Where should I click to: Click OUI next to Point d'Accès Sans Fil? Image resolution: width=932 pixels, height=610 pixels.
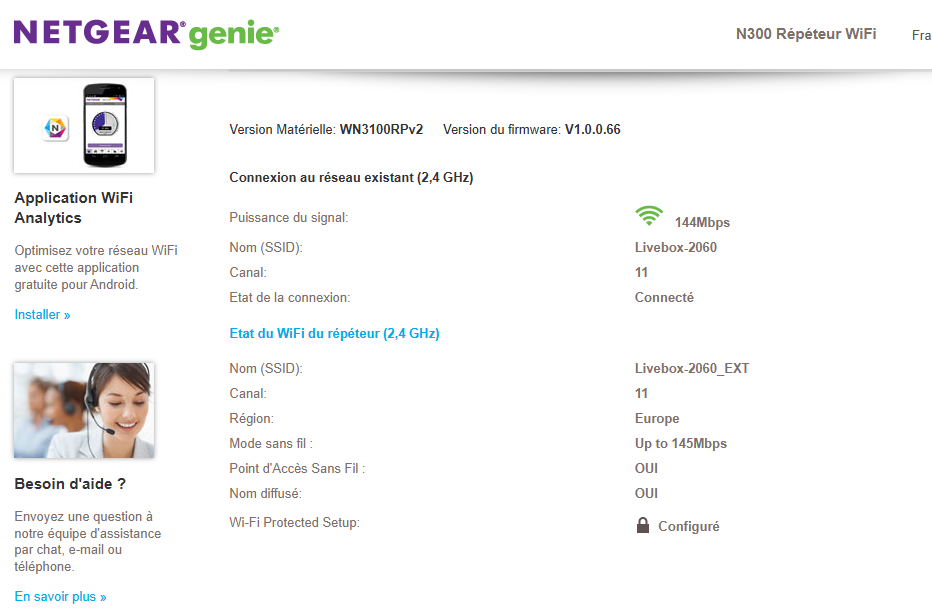coord(646,468)
